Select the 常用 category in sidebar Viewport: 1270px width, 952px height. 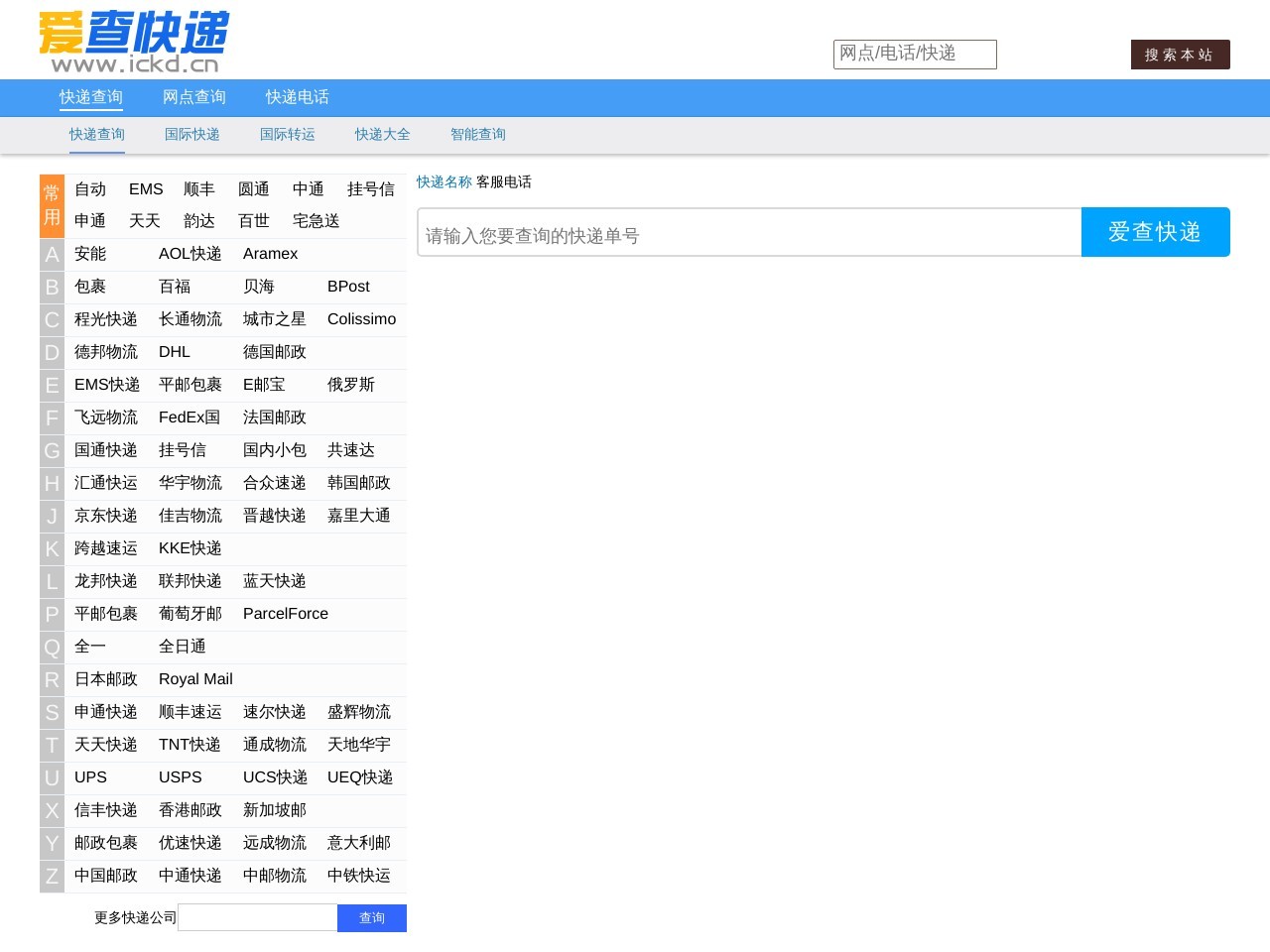click(x=52, y=204)
